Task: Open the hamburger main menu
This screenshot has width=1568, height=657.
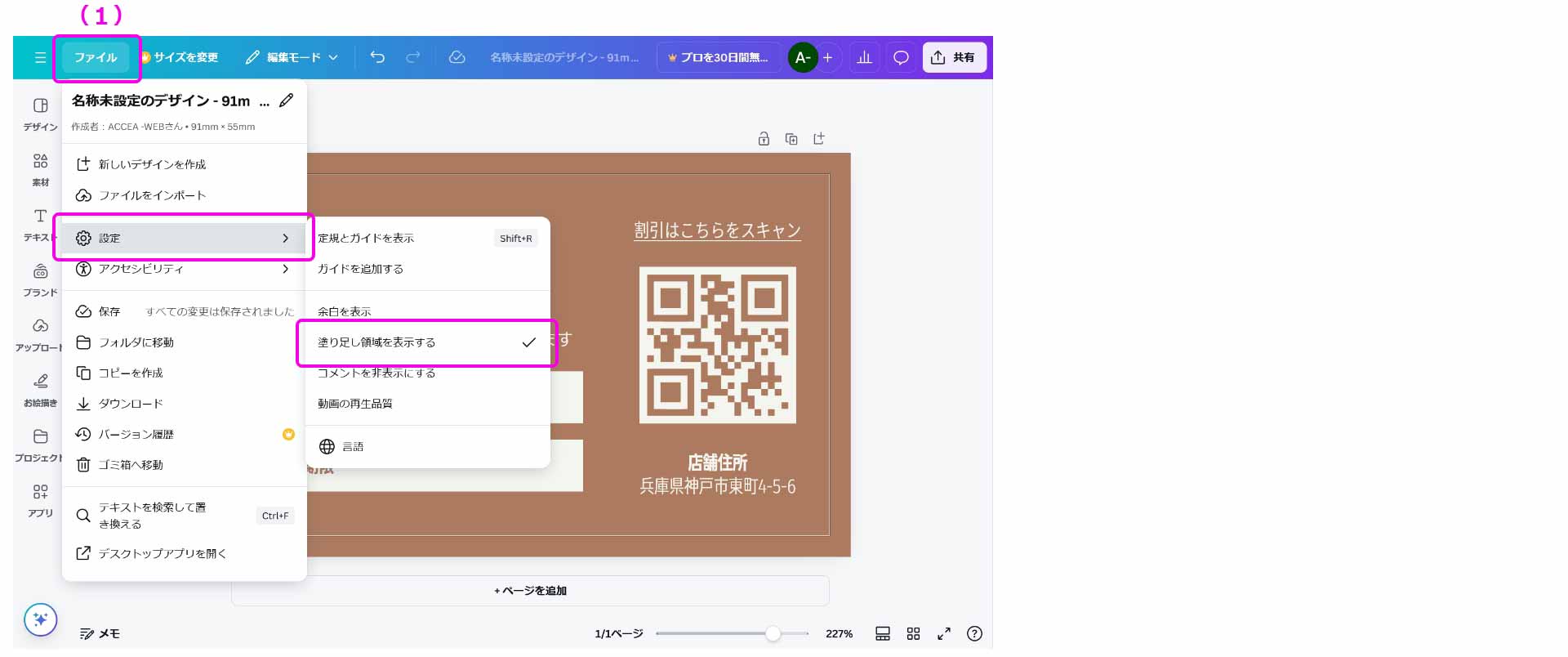Action: pos(40,57)
